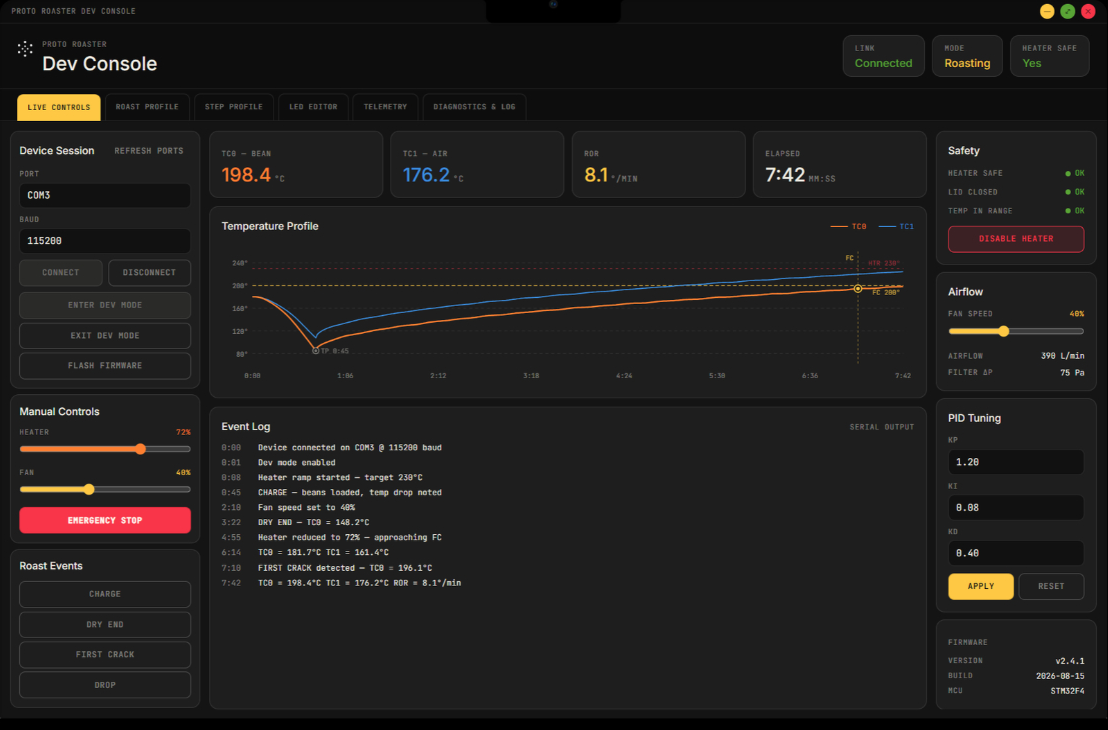Click the yellow minimize window button
The image size is (1108, 730).
tap(1047, 11)
